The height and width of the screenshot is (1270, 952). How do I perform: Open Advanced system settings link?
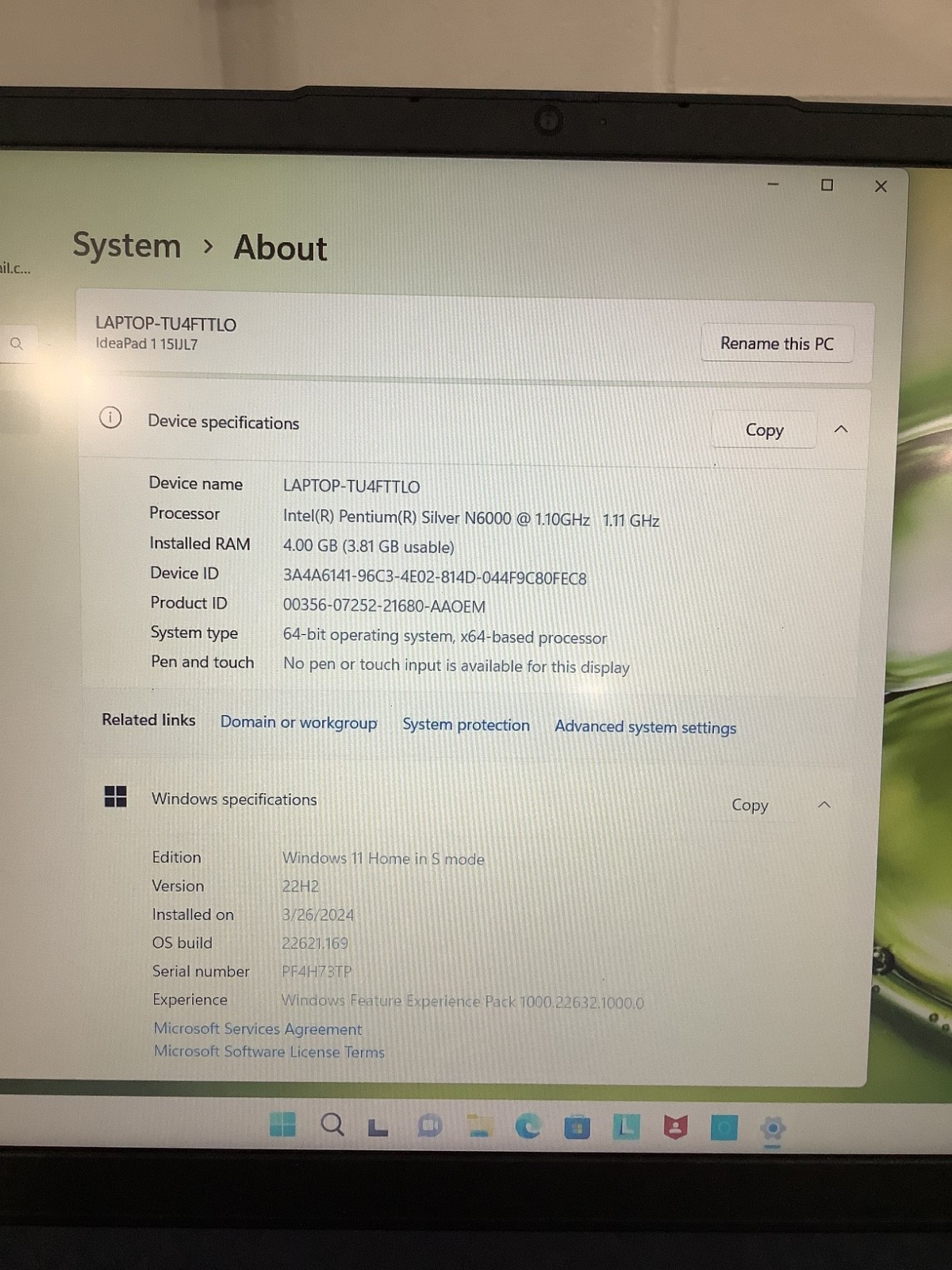pos(645,727)
